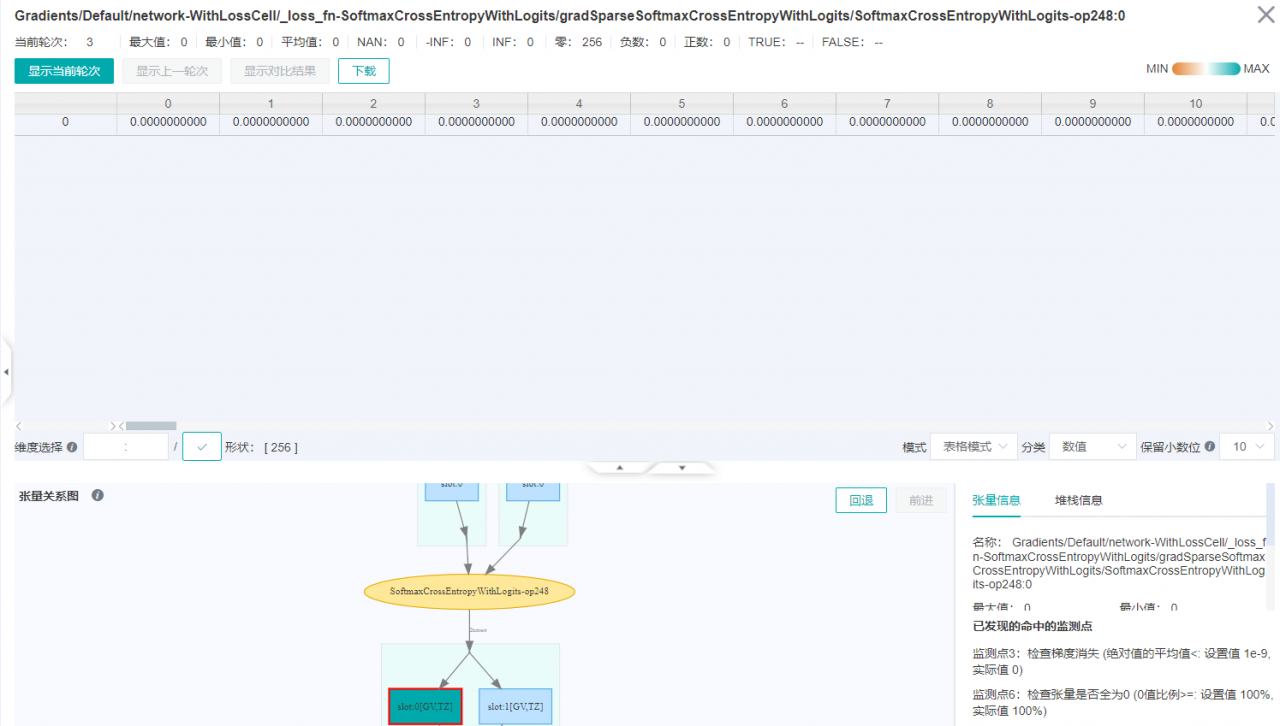Select the SoftmaxCrossEntropyWithLogits-op248 graph node
Screen dimensions: 1280x726
pyautogui.click(x=469, y=591)
